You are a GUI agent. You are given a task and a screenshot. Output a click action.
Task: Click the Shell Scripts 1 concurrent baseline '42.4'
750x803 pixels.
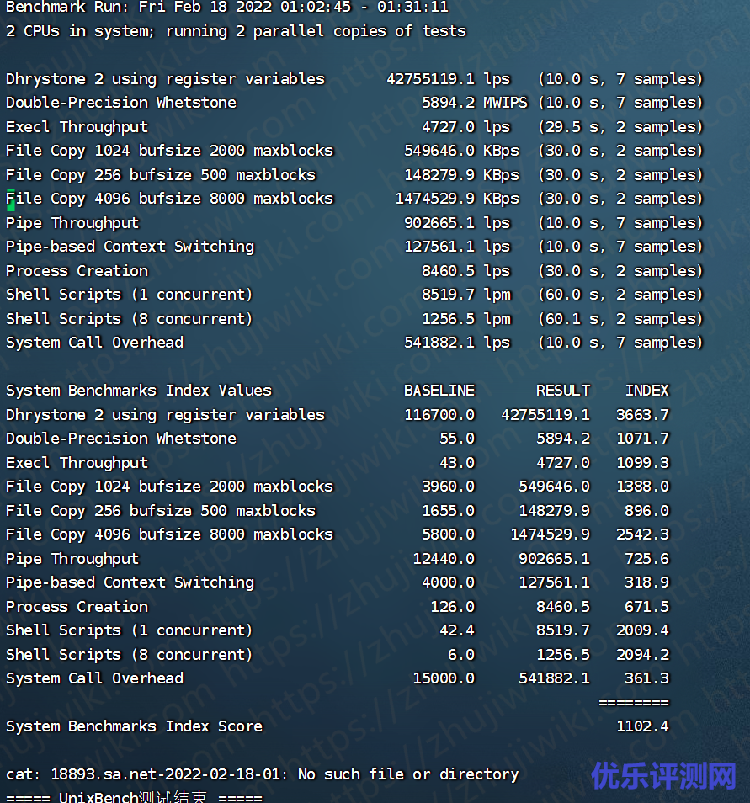tap(457, 630)
